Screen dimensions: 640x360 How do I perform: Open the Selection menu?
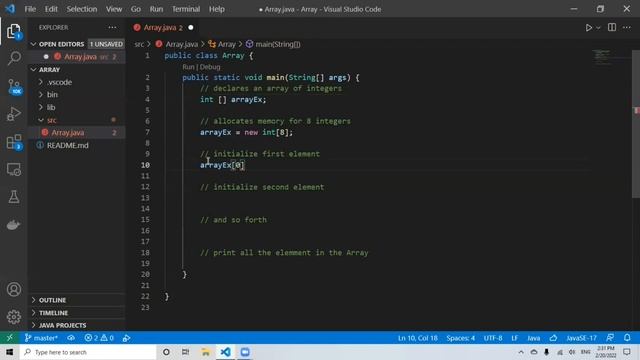pyautogui.click(x=82, y=9)
